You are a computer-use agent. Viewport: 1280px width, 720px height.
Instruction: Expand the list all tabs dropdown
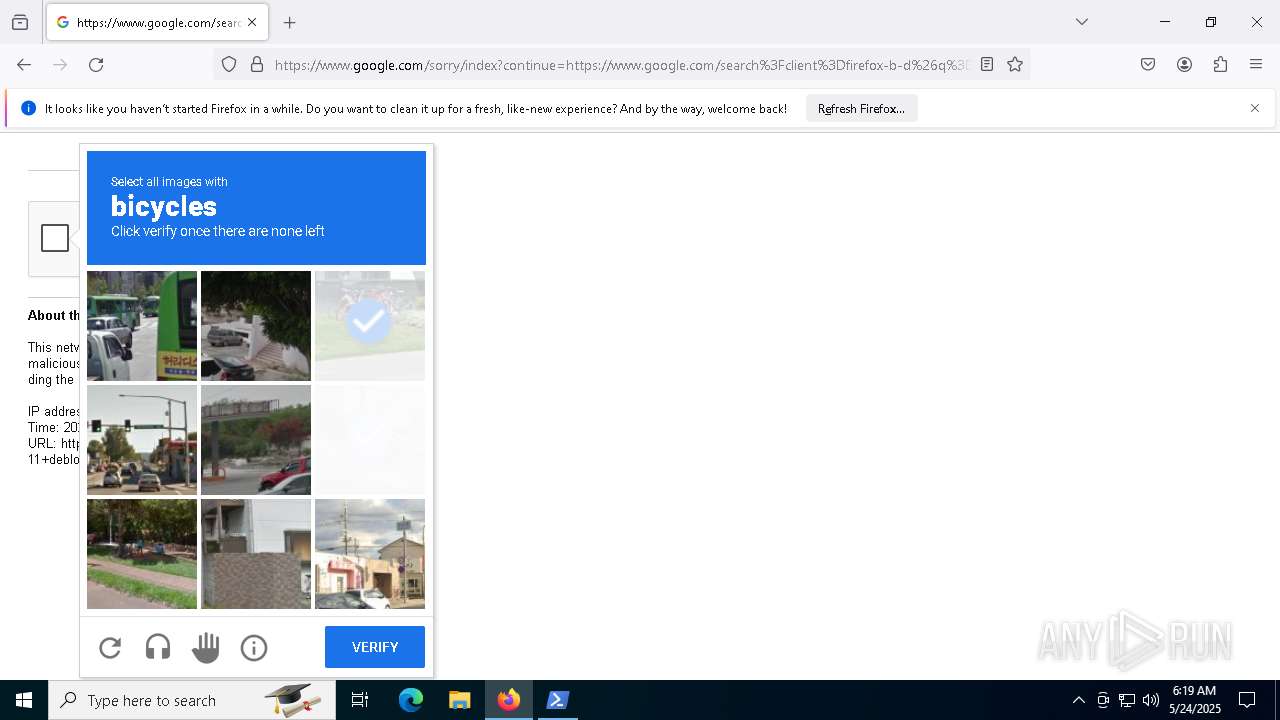point(1082,22)
